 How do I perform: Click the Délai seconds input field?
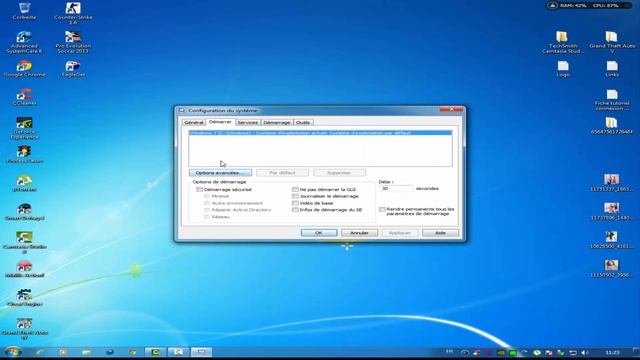pyautogui.click(x=396, y=189)
